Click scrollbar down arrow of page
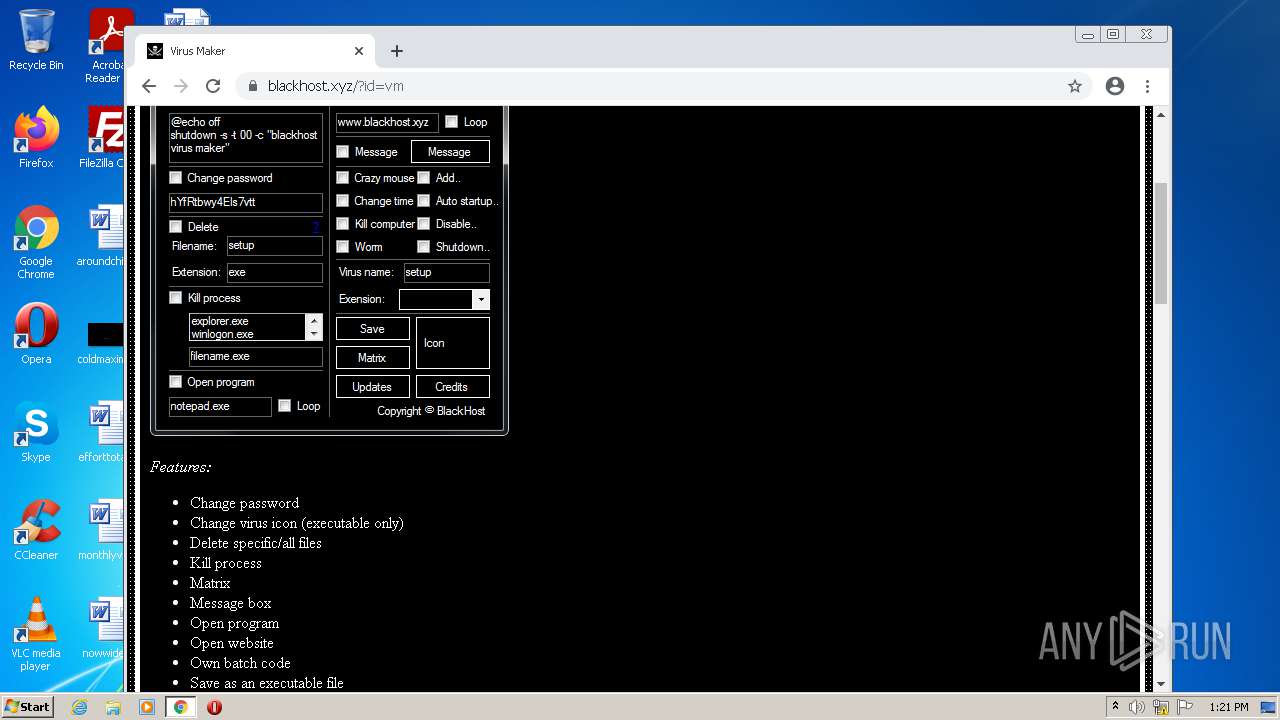This screenshot has height=720, width=1280. pyautogui.click(x=1161, y=684)
